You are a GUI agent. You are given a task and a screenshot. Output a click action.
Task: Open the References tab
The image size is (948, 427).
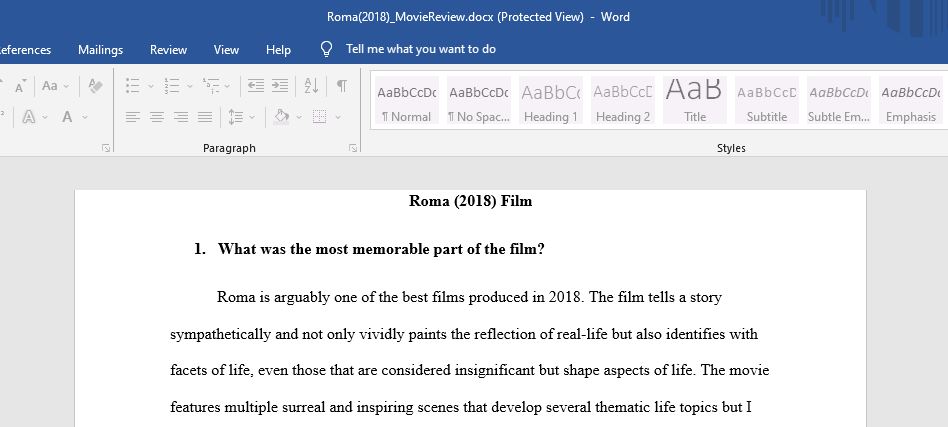pos(25,50)
